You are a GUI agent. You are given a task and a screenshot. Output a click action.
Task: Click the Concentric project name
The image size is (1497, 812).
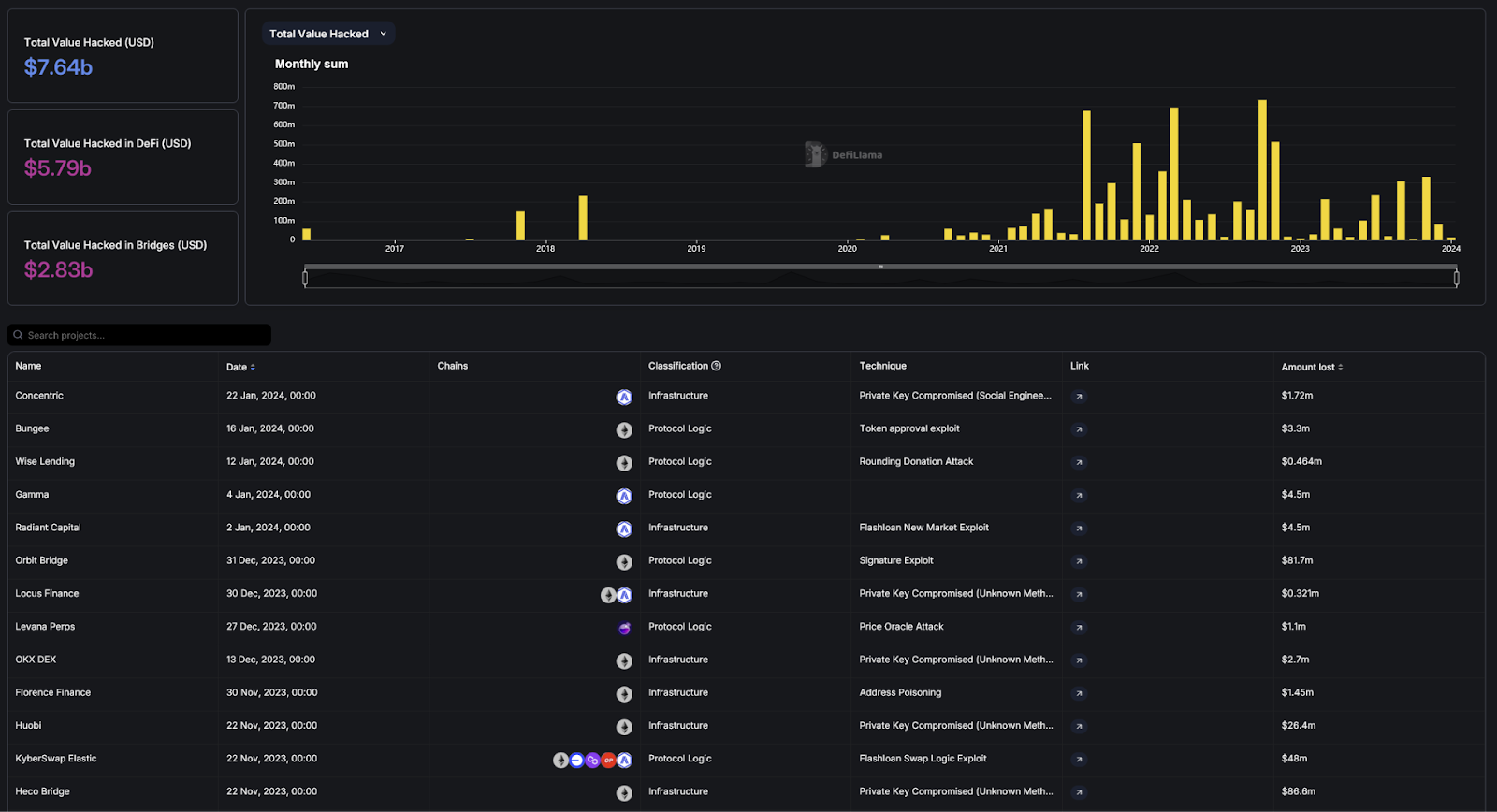[x=39, y=396]
